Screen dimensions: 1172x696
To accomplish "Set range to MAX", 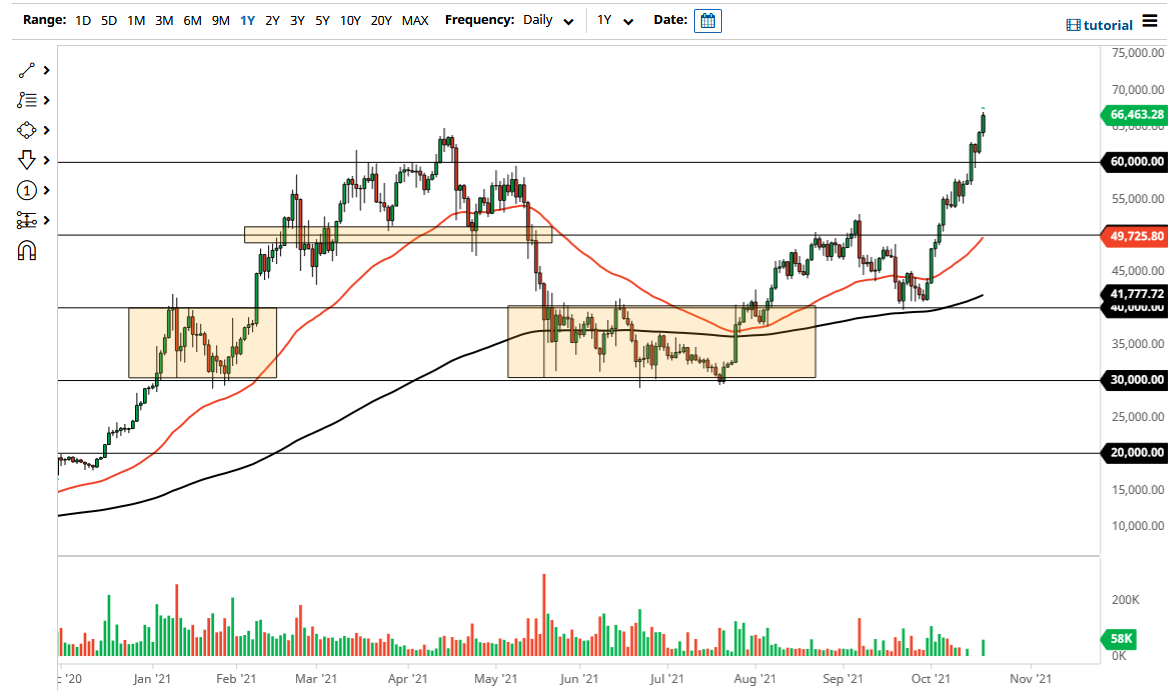I will [416, 21].
